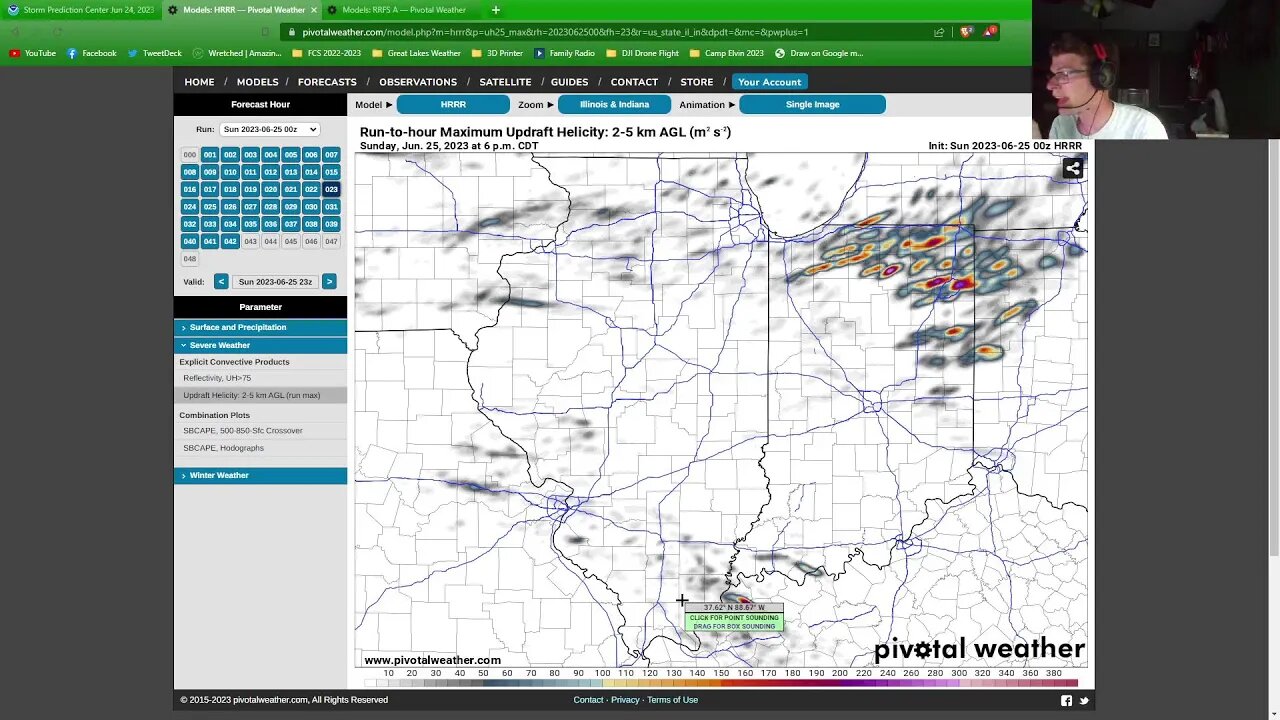This screenshot has width=1280, height=720.
Task: Open the Facebook bookmark in bookmarks bar
Action: pos(92,53)
